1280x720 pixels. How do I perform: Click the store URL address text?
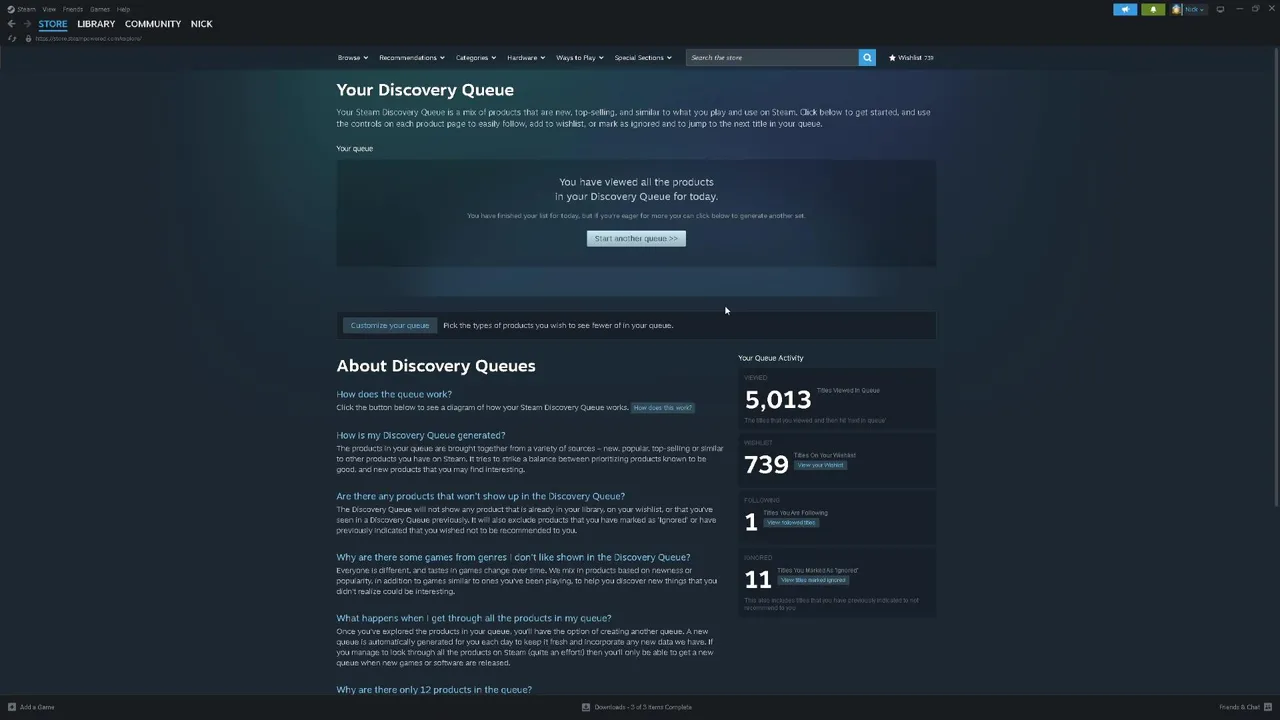click(x=88, y=38)
